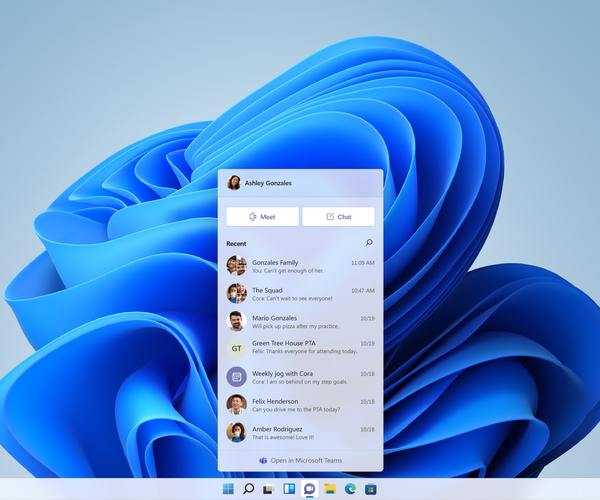Start a meeting with Meet button
This screenshot has height=500, width=600.
pyautogui.click(x=262, y=216)
